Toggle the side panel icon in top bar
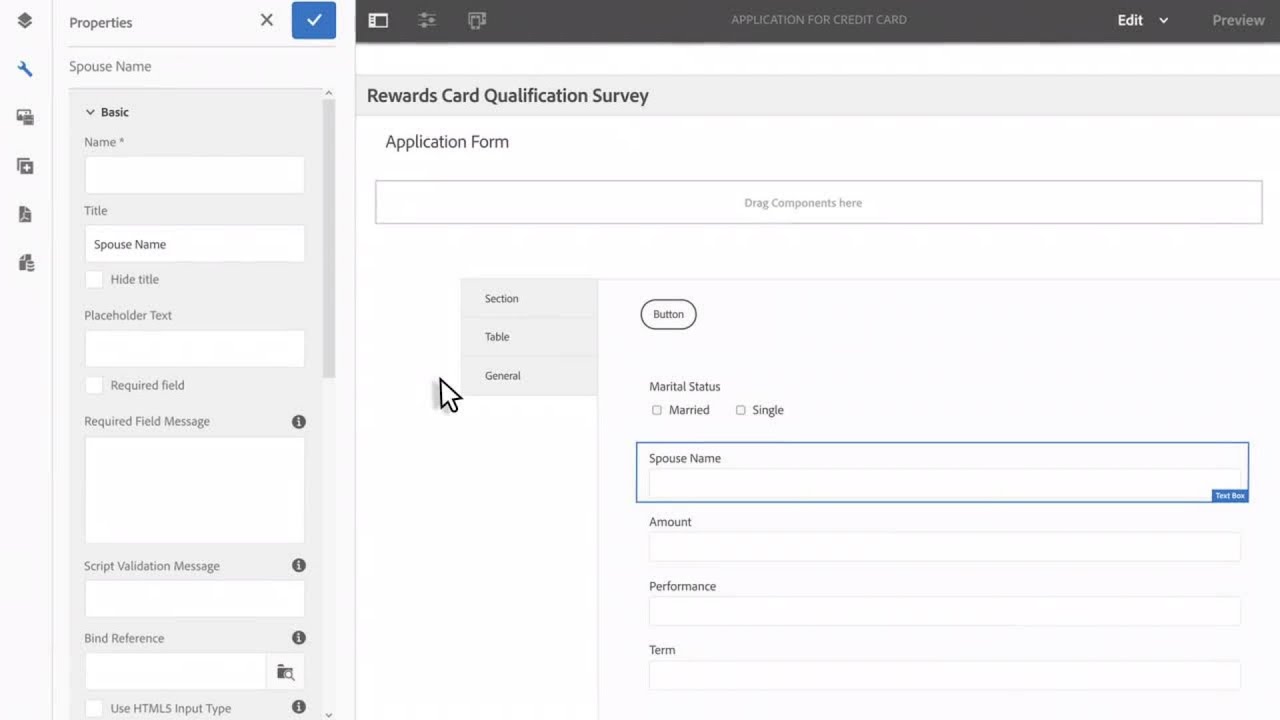 pos(378,20)
